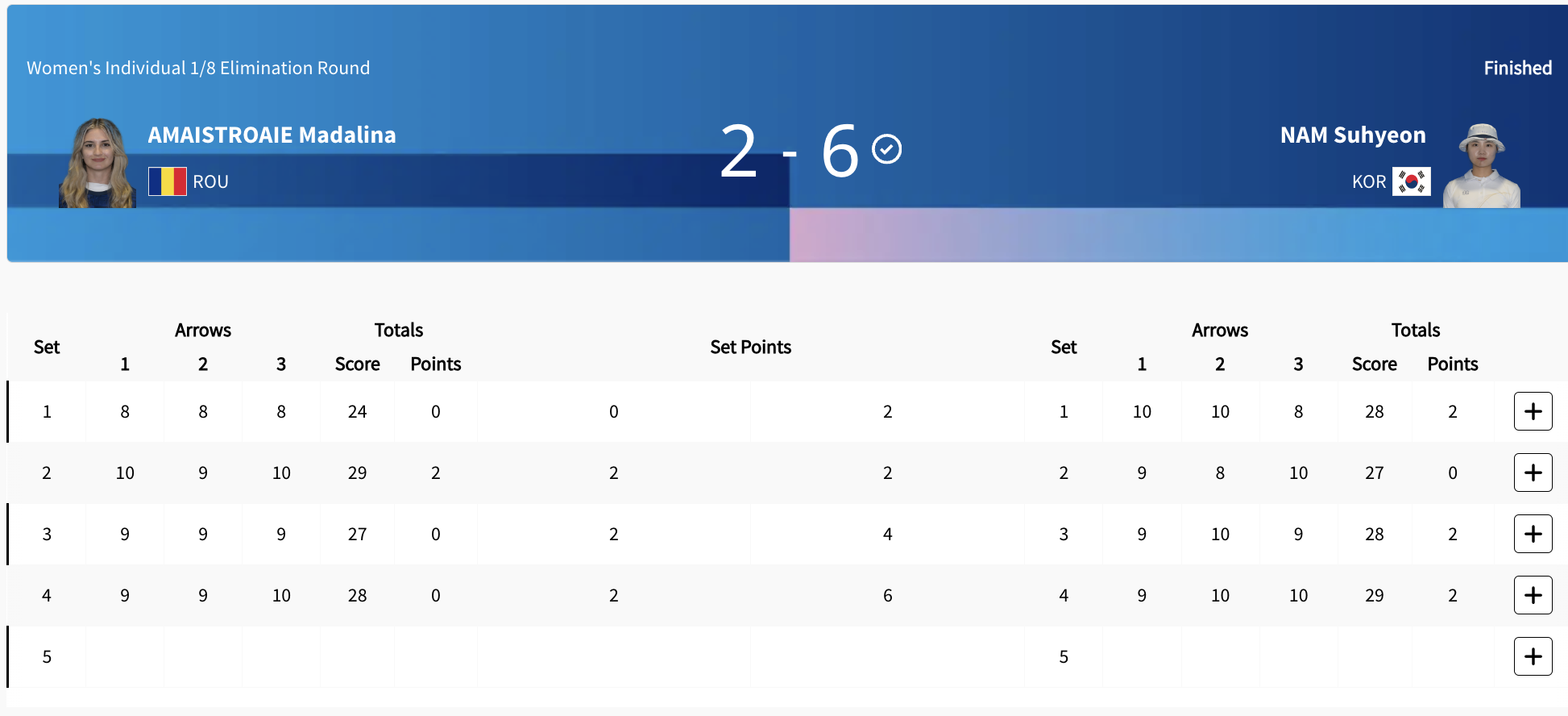Open NAM Suhyeon profile link

tap(1353, 135)
